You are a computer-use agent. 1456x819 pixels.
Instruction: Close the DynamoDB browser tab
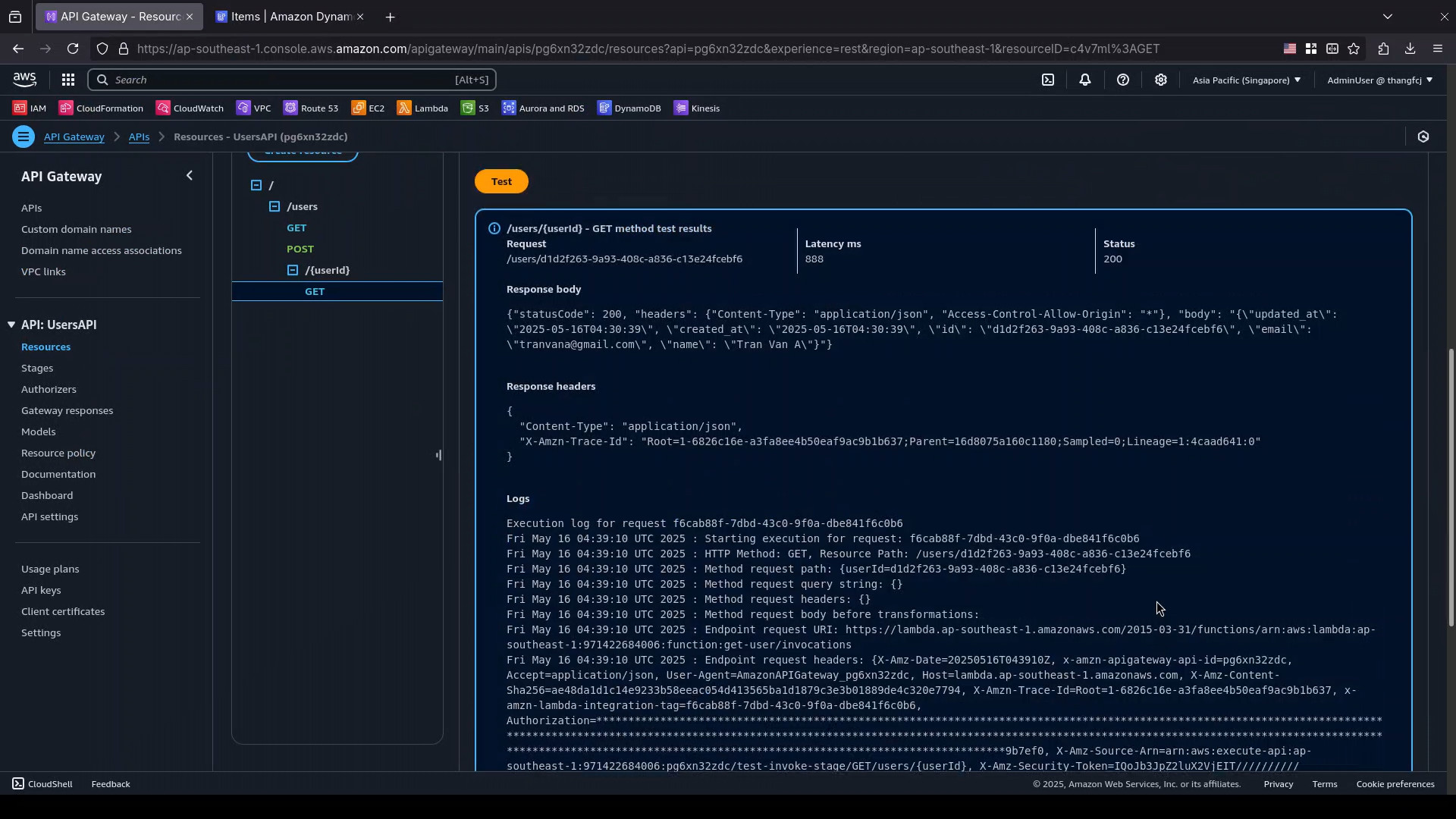[x=359, y=17]
